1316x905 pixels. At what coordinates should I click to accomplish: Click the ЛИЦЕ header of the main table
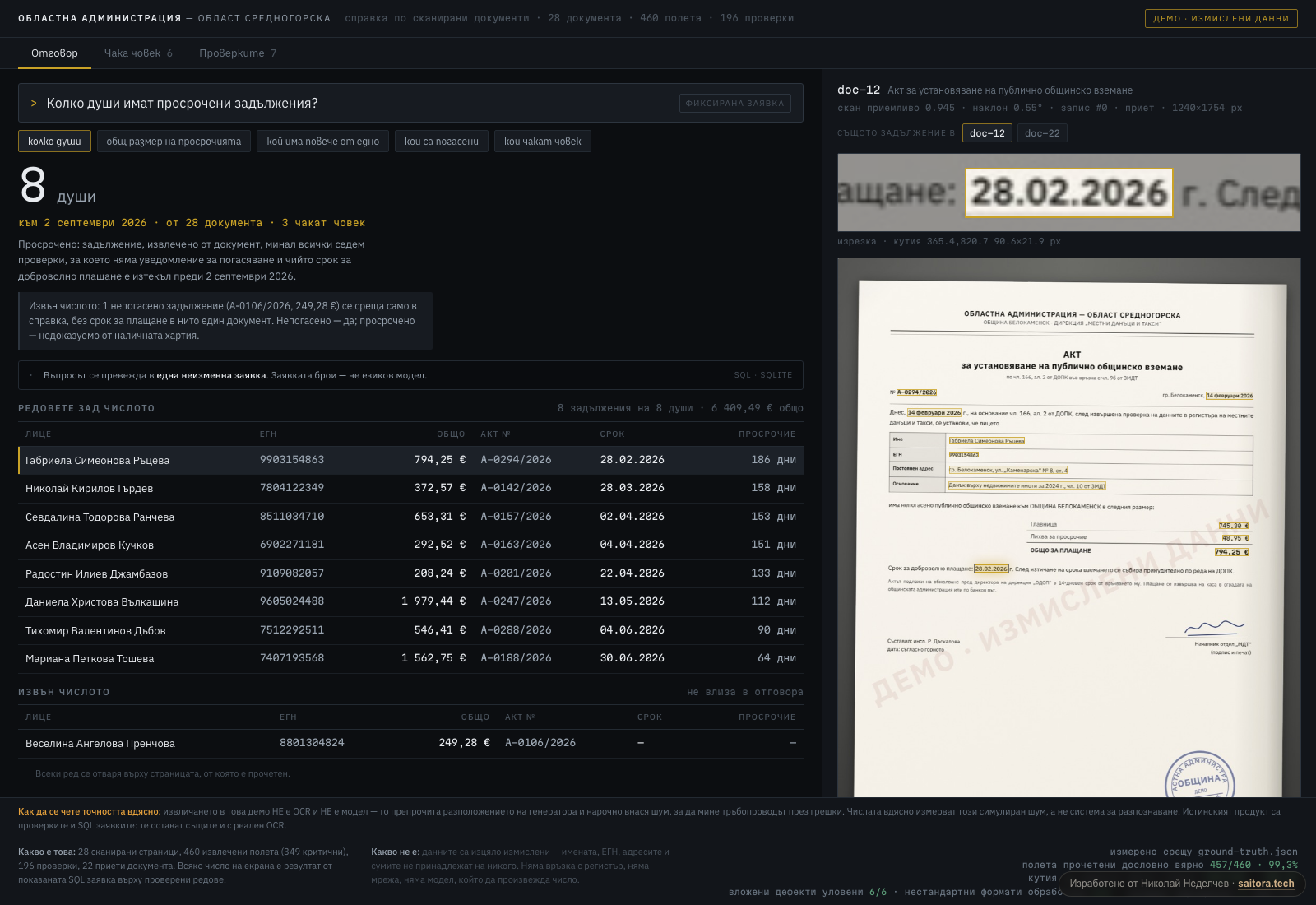(x=39, y=434)
